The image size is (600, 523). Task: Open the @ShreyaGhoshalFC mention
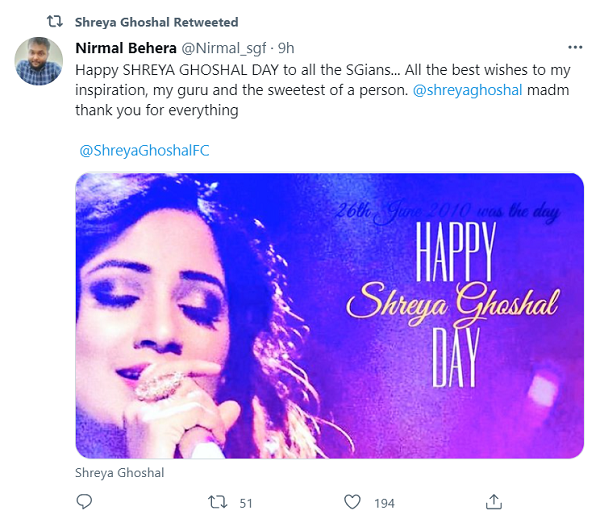coord(144,150)
